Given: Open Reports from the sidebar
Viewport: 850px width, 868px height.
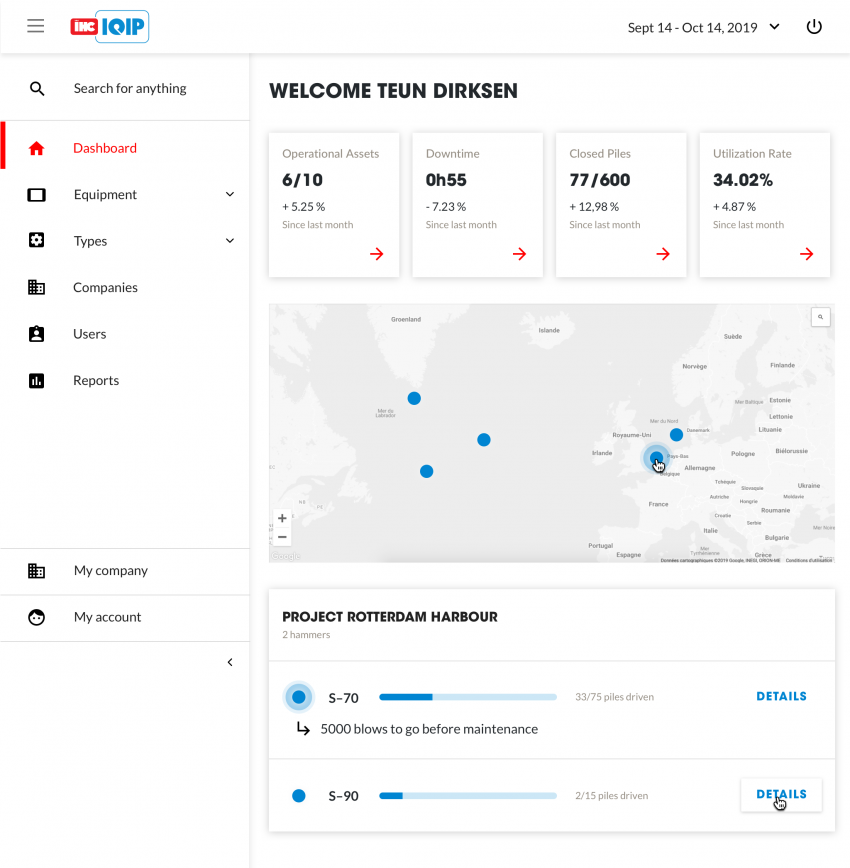Looking at the screenshot, I should click(x=96, y=381).
